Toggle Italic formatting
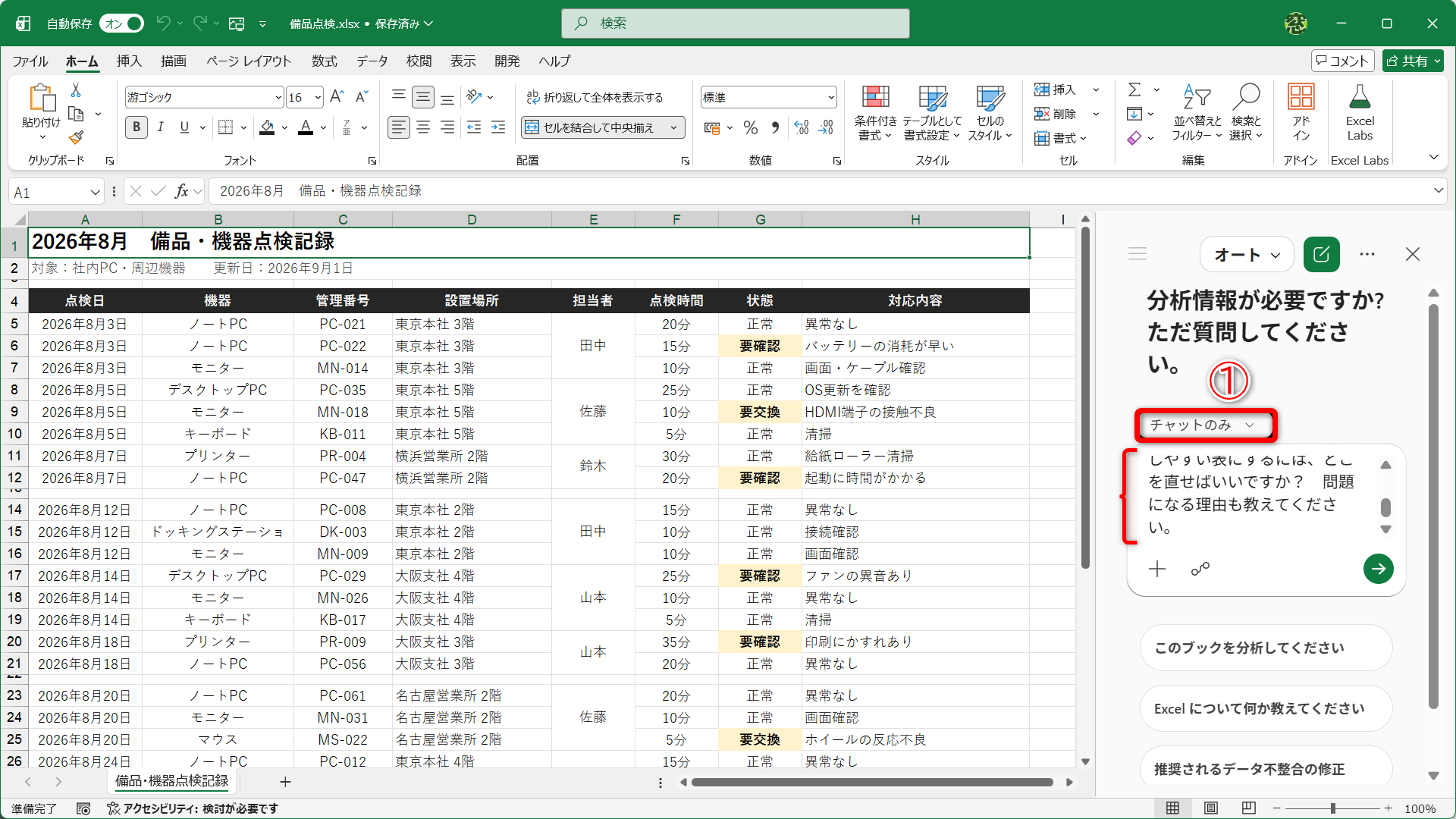Viewport: 1456px width, 819px height. (x=161, y=127)
